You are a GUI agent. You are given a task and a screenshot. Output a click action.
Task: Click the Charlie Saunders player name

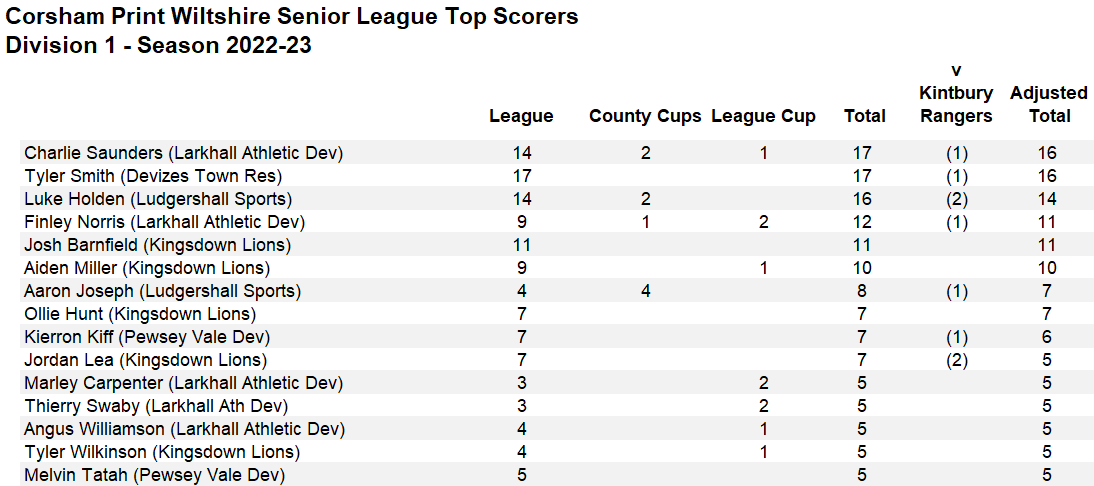(x=183, y=153)
